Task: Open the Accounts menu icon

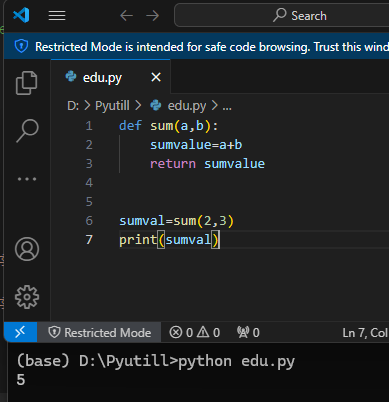Action: point(27,249)
